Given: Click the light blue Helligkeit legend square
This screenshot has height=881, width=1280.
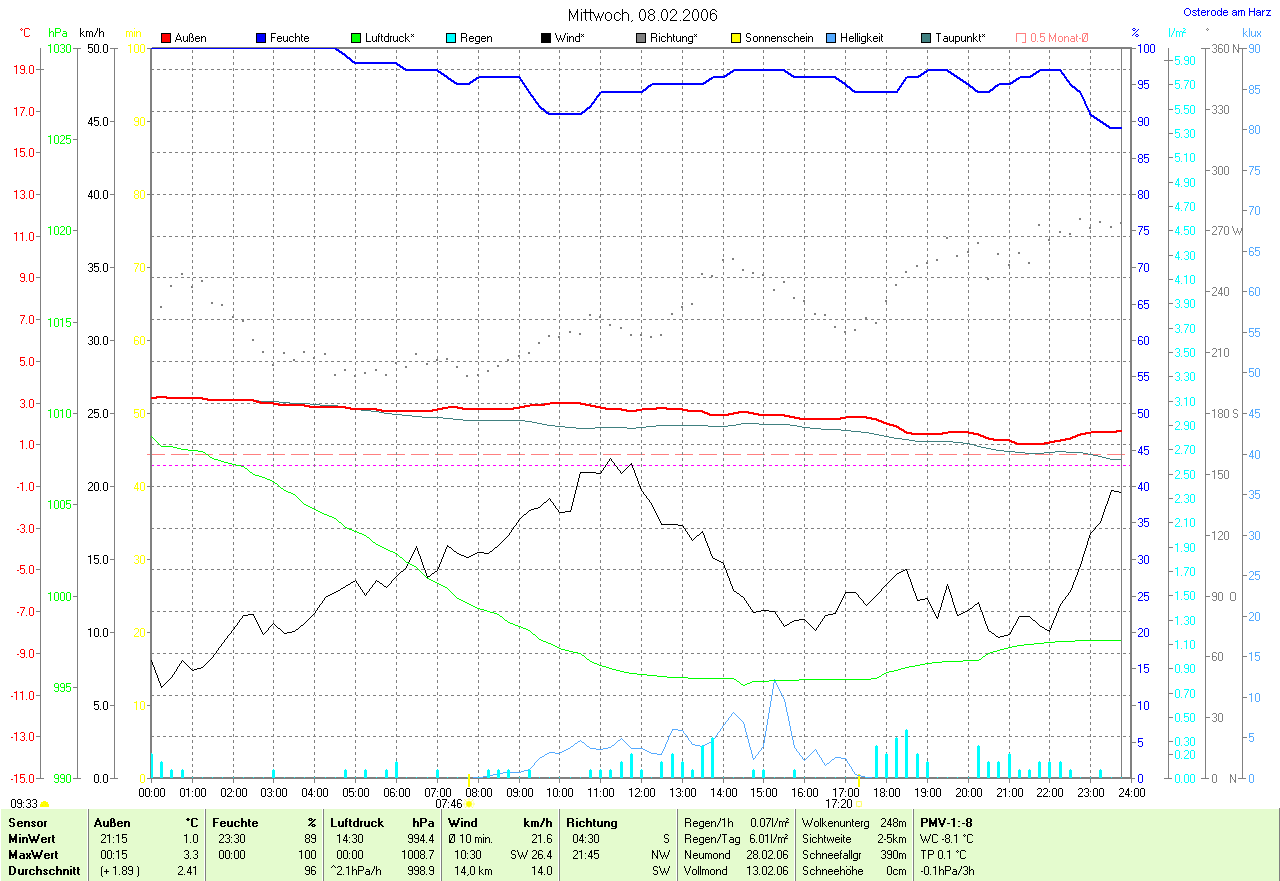Looking at the screenshot, I should click(831, 38).
